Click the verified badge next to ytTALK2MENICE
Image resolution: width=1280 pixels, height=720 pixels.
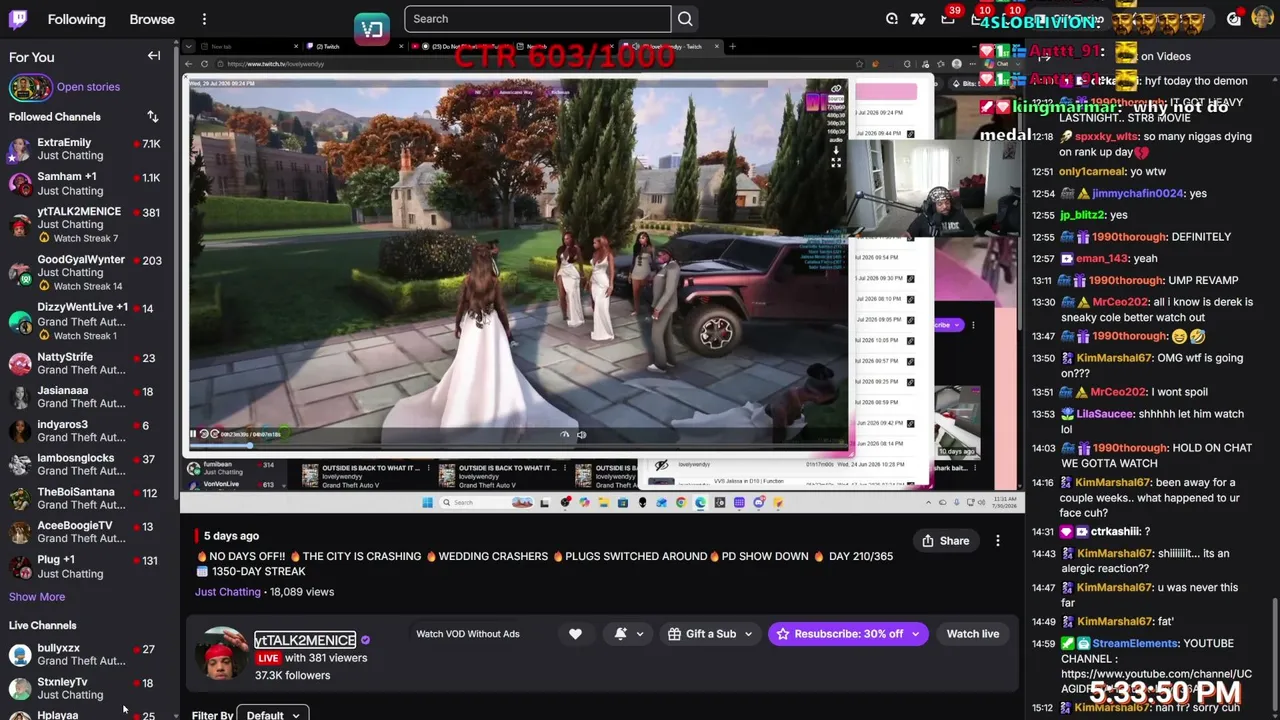[x=365, y=640]
